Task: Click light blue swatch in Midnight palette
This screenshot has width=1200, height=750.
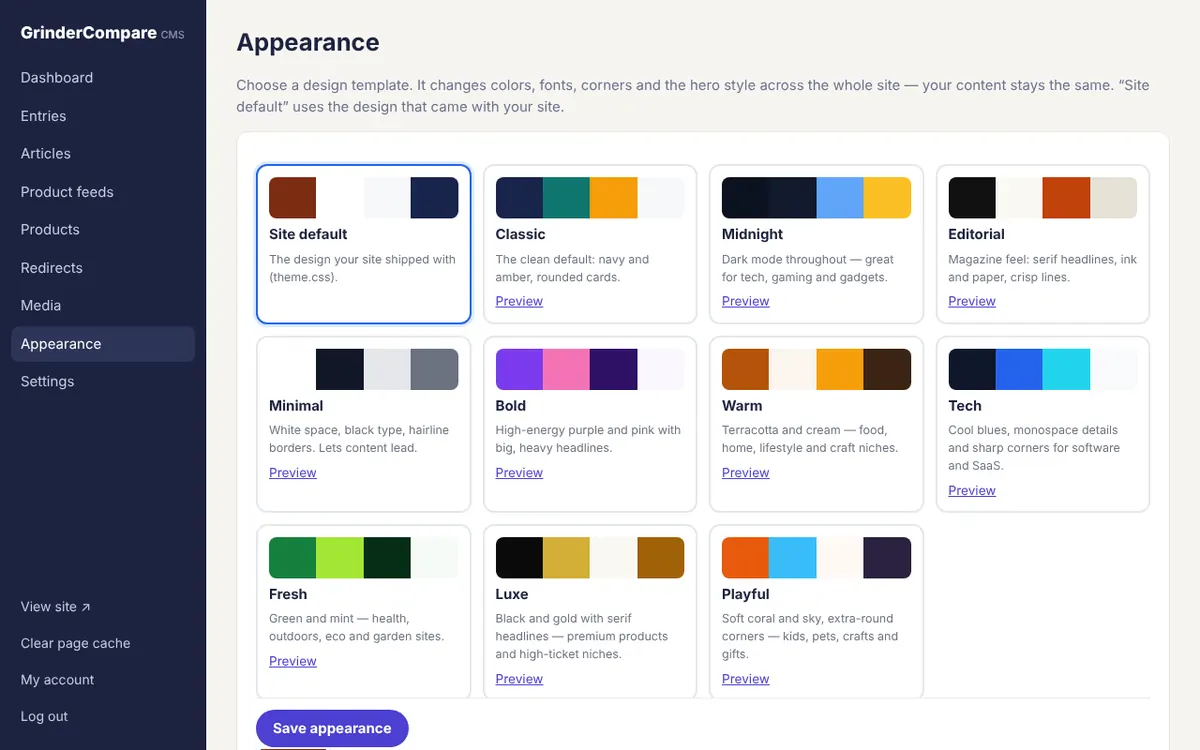Action: point(840,198)
